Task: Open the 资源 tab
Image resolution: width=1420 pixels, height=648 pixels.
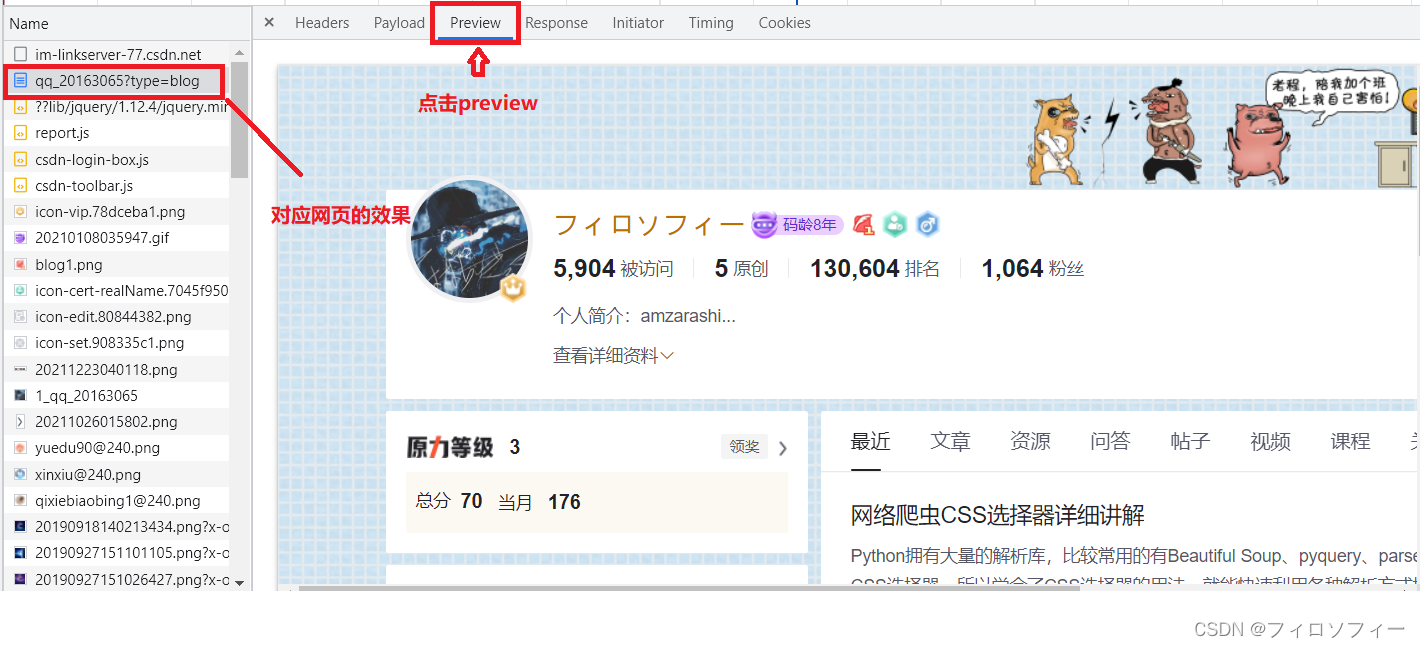Action: click(x=1030, y=441)
